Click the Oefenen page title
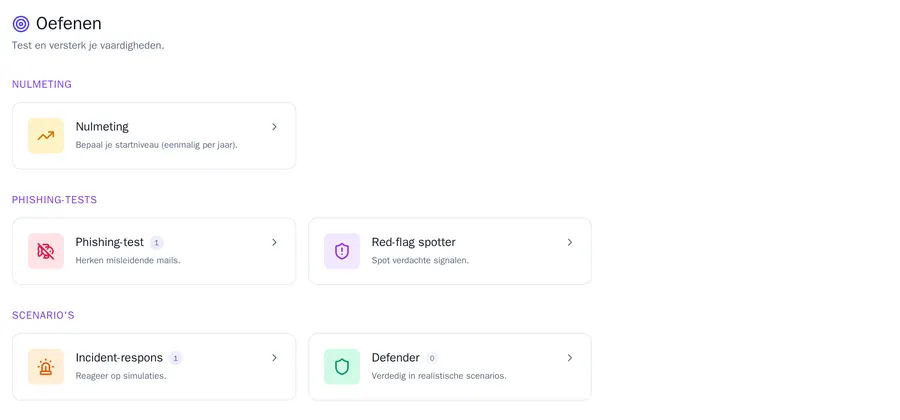 [x=69, y=24]
